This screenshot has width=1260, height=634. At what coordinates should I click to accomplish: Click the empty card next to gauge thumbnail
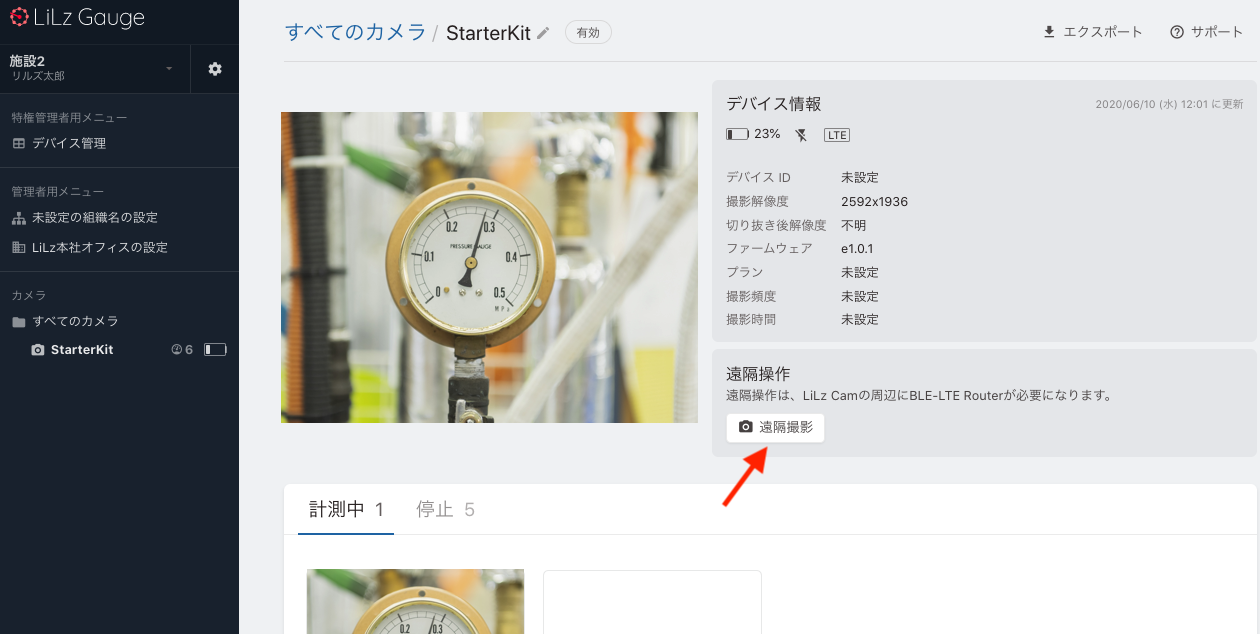click(x=652, y=602)
